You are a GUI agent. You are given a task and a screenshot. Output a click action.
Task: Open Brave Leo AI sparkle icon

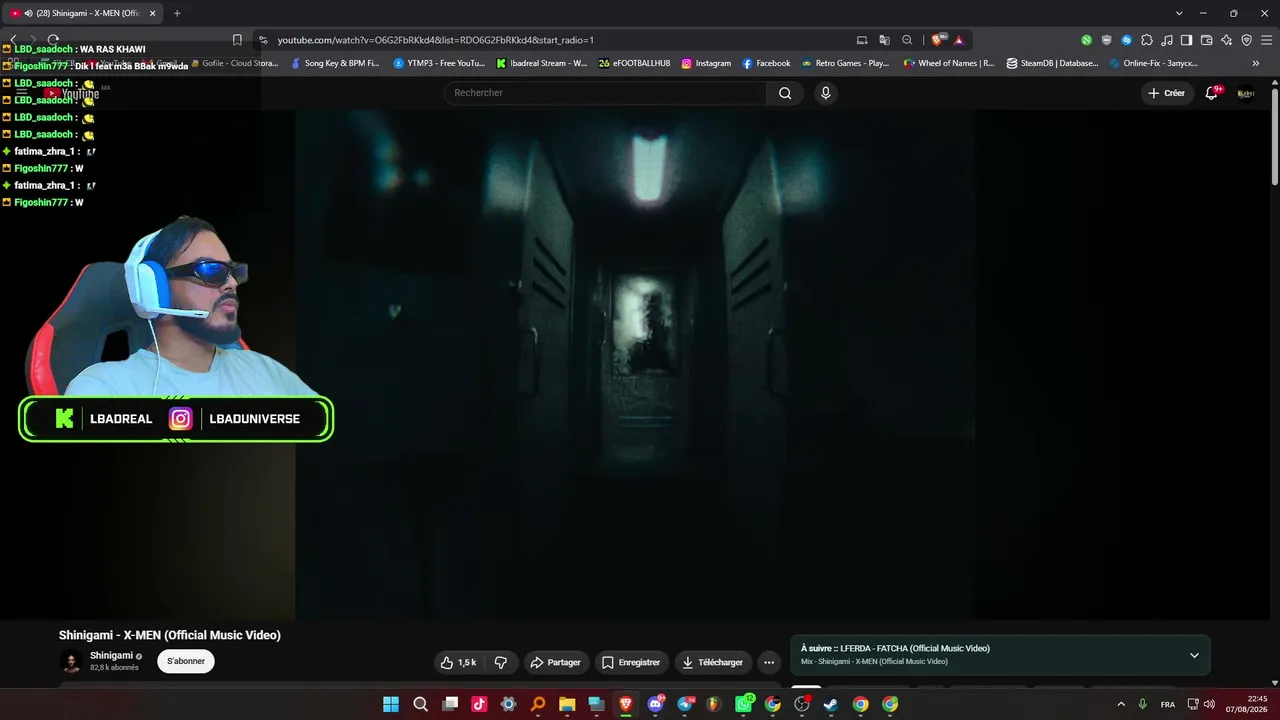click(1226, 40)
